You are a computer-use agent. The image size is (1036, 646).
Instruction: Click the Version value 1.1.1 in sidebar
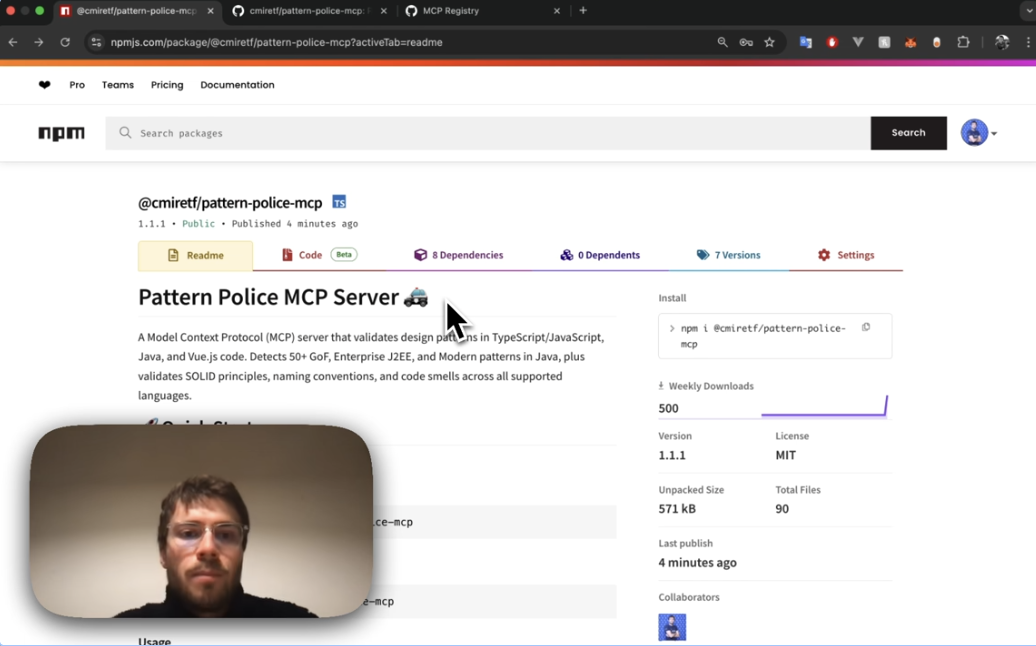672,455
